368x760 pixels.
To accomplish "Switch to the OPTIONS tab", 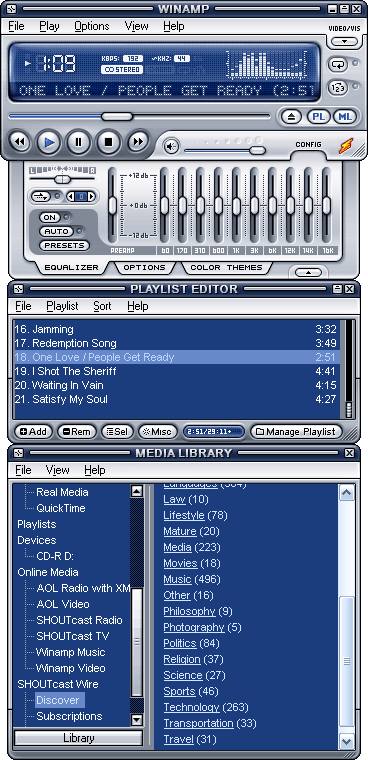I will 144,267.
